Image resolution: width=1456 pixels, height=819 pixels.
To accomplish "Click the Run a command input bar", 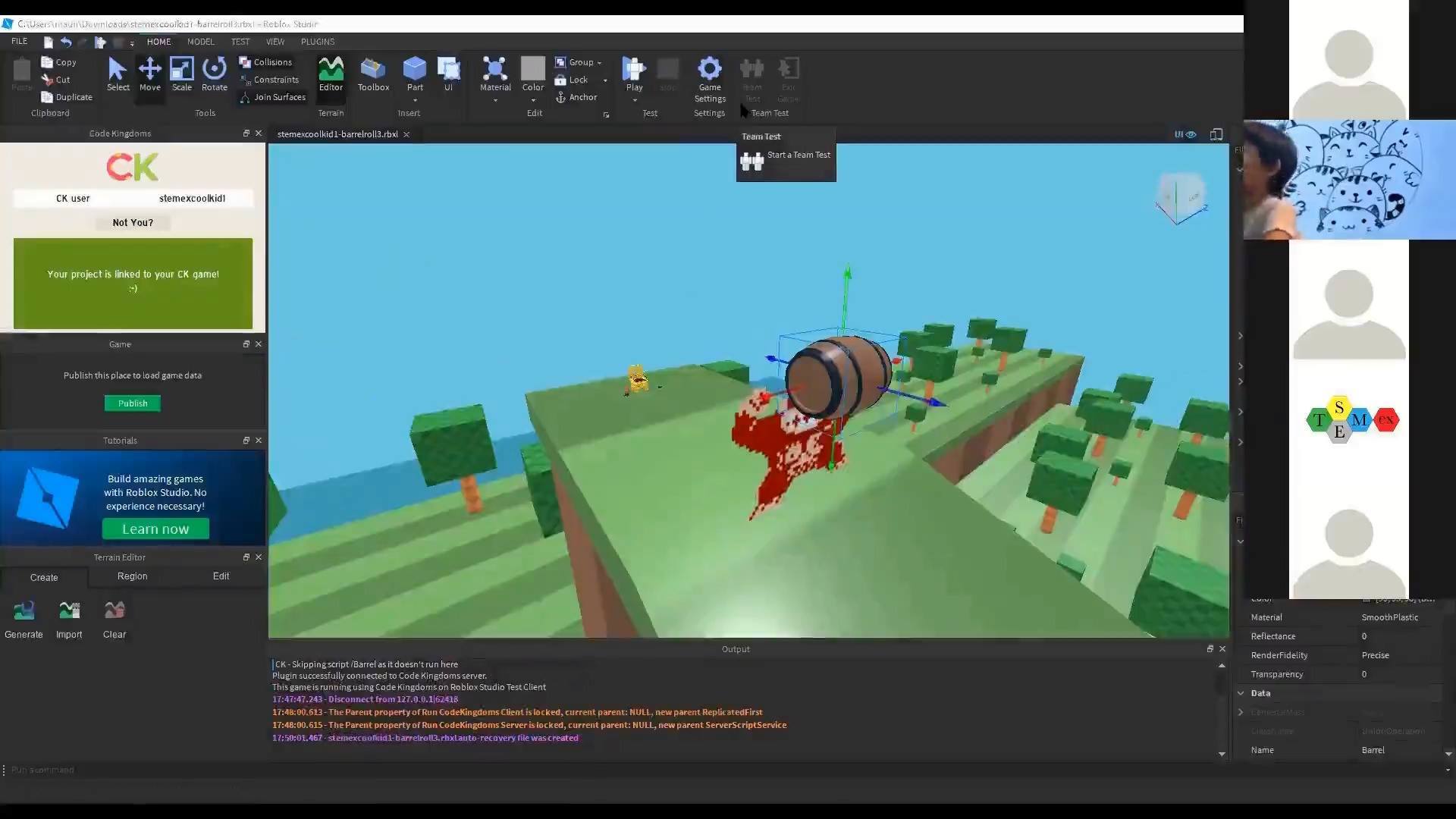I will point(724,770).
